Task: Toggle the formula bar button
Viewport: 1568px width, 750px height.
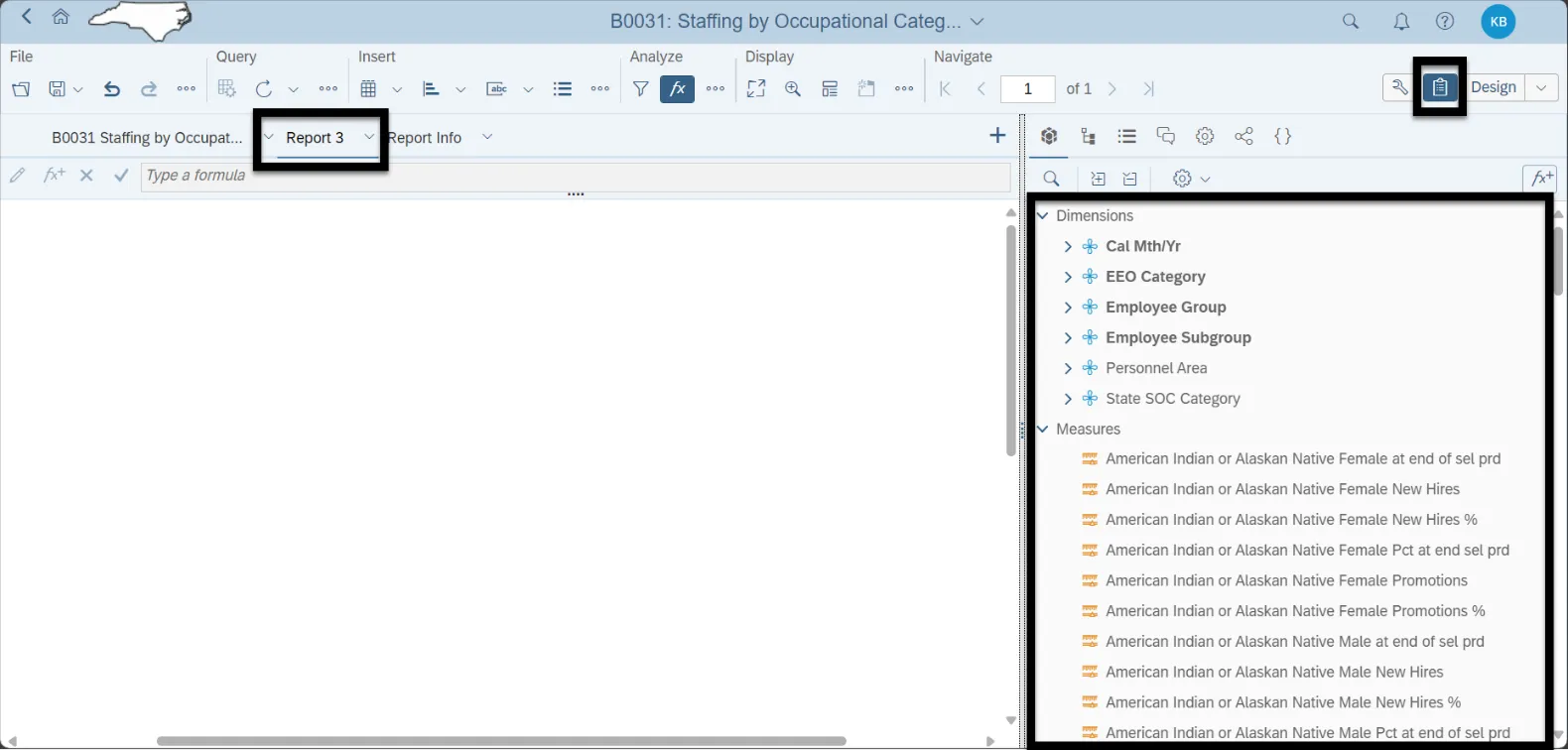Action: [677, 89]
